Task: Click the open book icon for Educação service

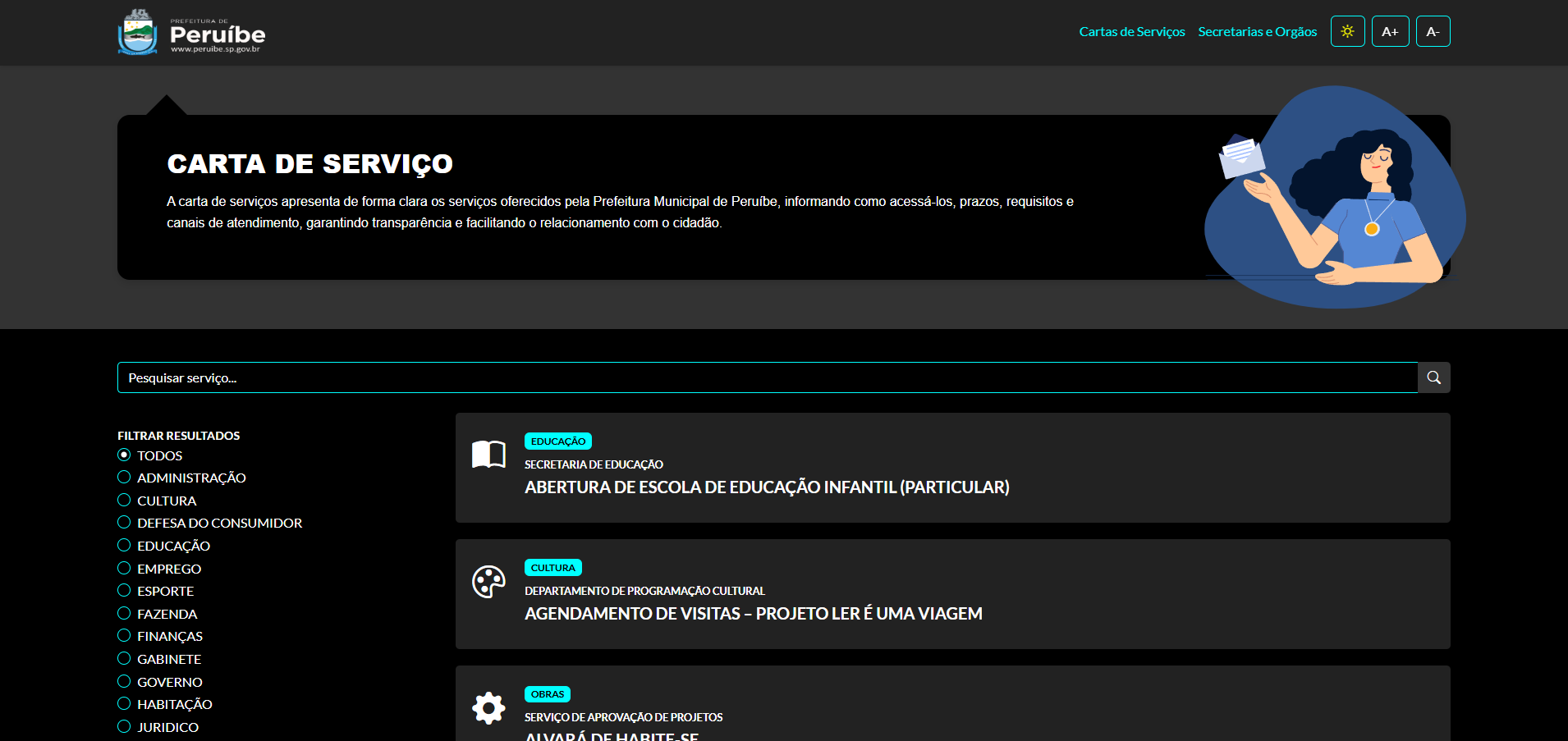Action: (x=488, y=454)
